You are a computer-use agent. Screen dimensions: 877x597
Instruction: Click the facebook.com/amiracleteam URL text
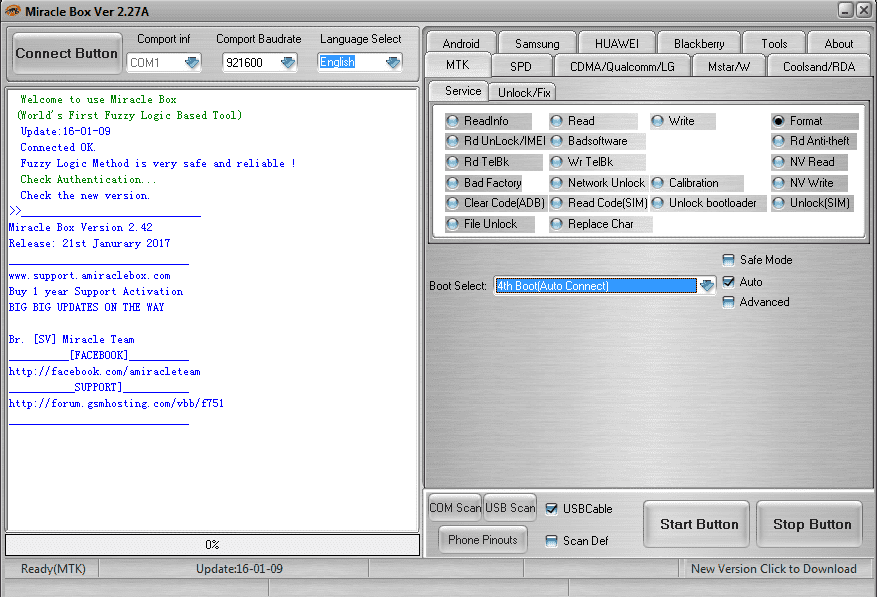[x=105, y=372]
